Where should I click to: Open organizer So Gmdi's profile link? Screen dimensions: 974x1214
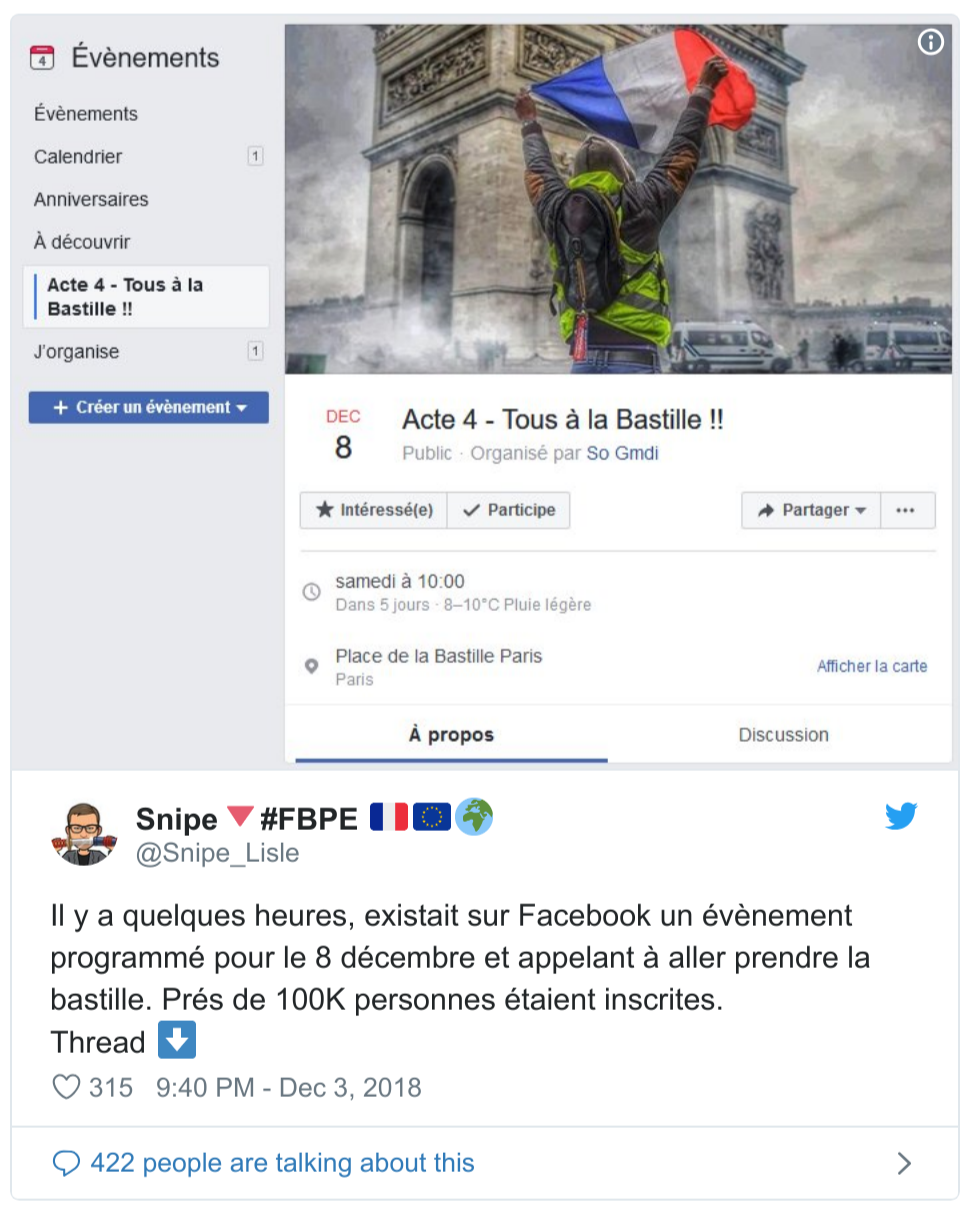click(622, 453)
